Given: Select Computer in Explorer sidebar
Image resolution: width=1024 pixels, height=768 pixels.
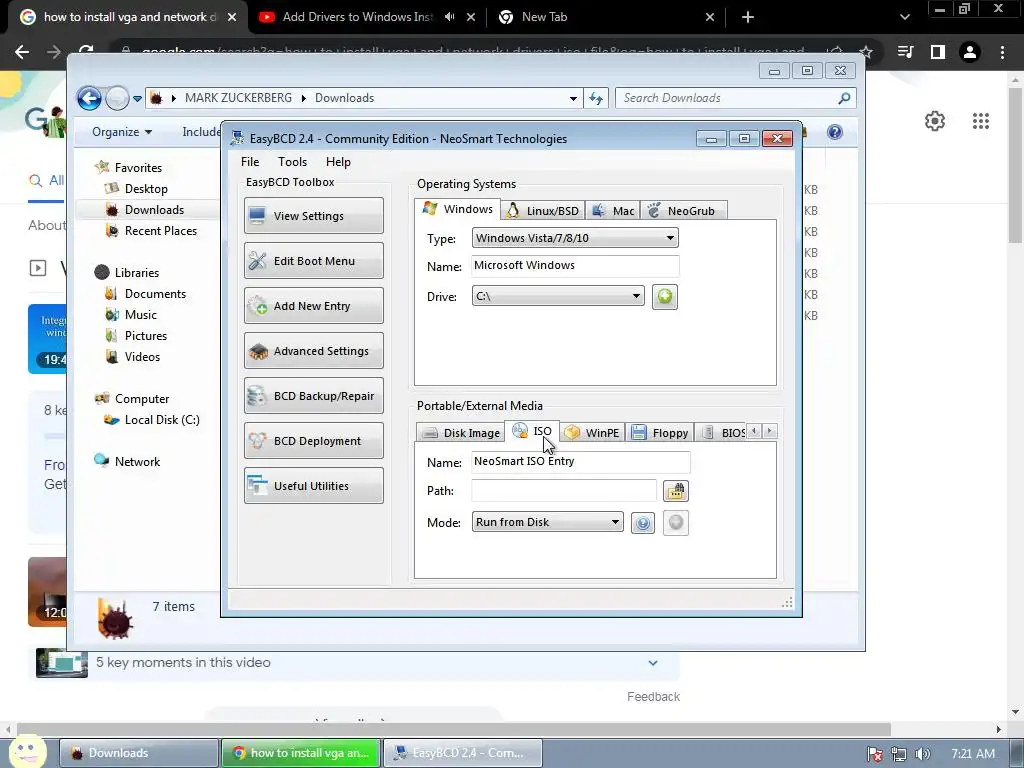Looking at the screenshot, I should 142,399.
